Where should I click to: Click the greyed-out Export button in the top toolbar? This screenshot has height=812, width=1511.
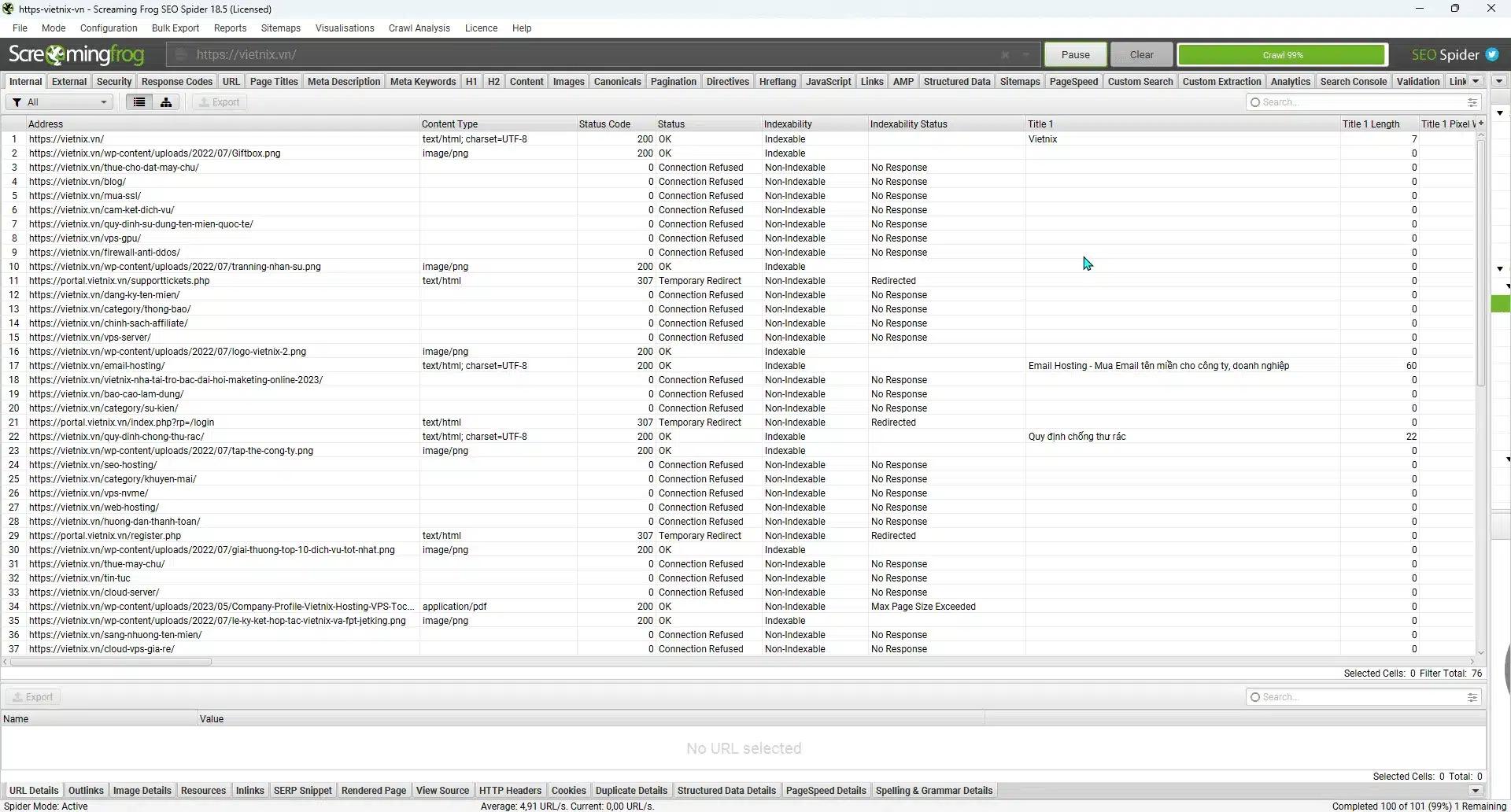219,102
